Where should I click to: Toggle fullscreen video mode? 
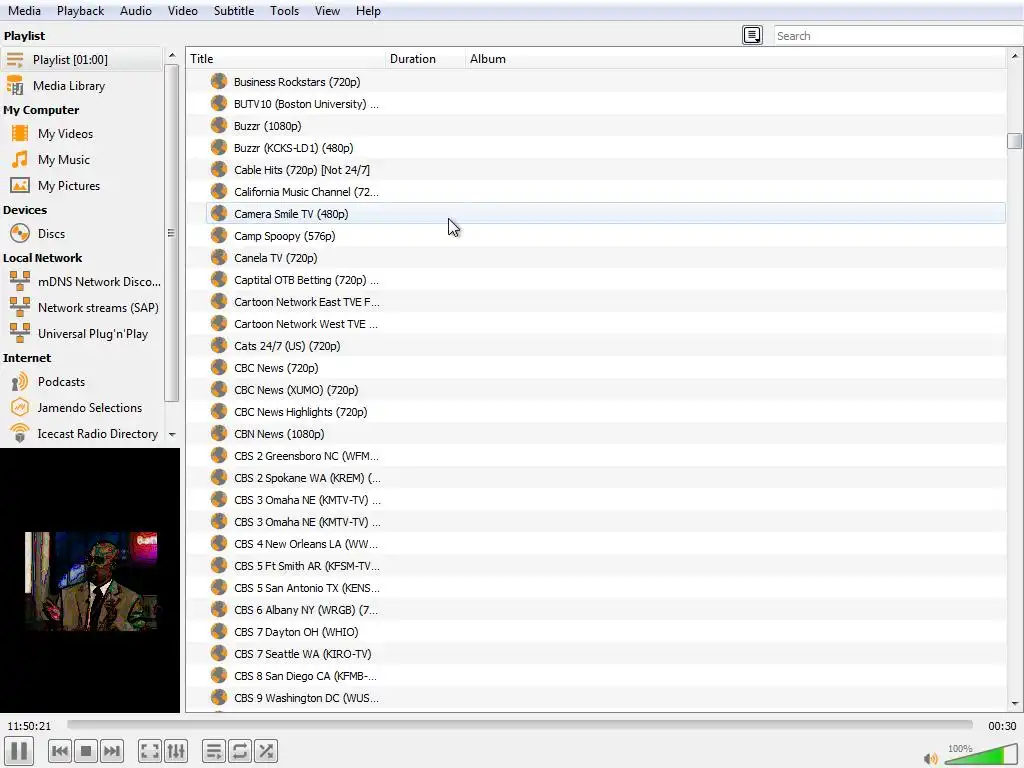coord(150,751)
